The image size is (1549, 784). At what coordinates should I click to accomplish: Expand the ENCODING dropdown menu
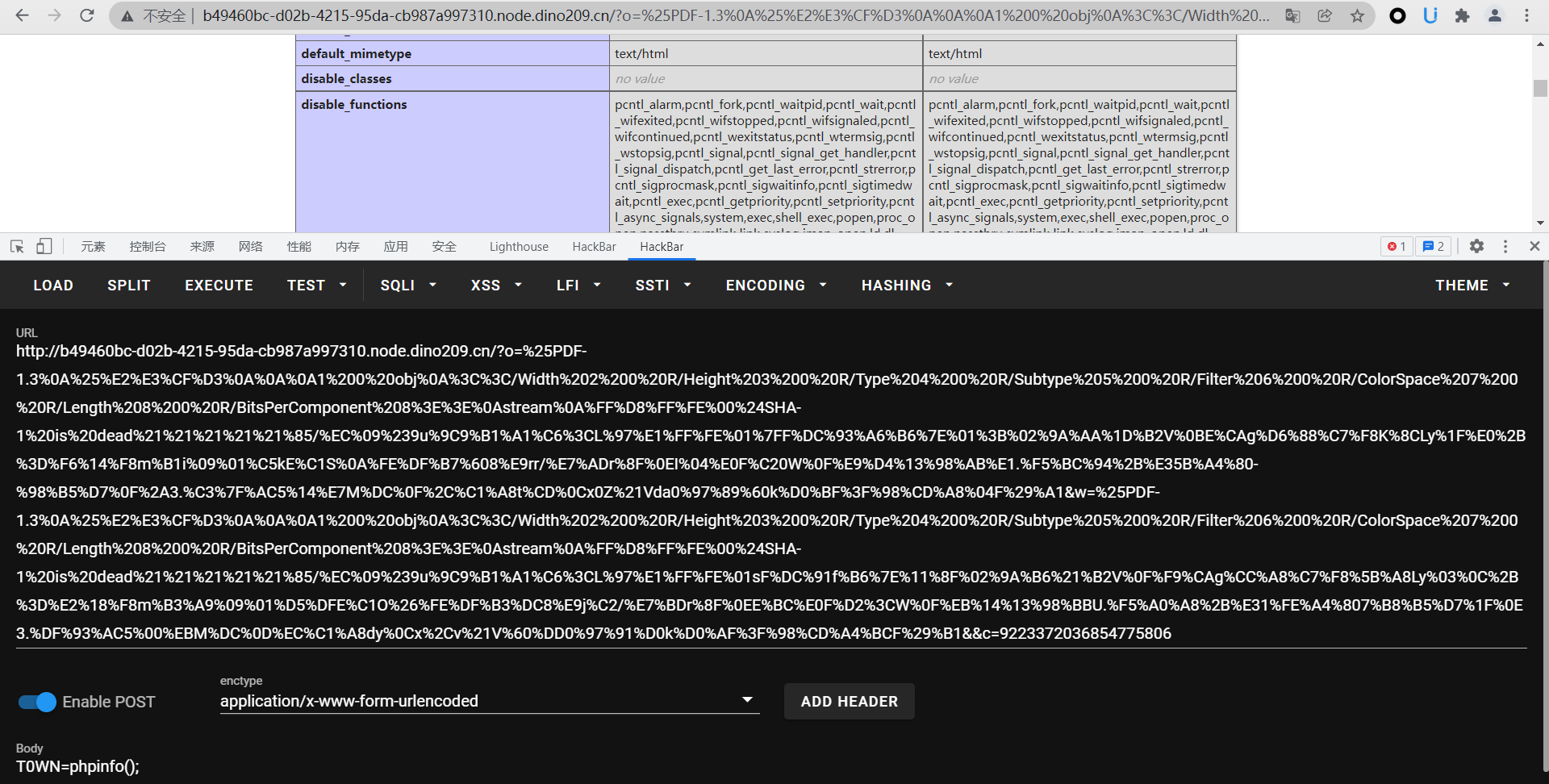pyautogui.click(x=776, y=286)
